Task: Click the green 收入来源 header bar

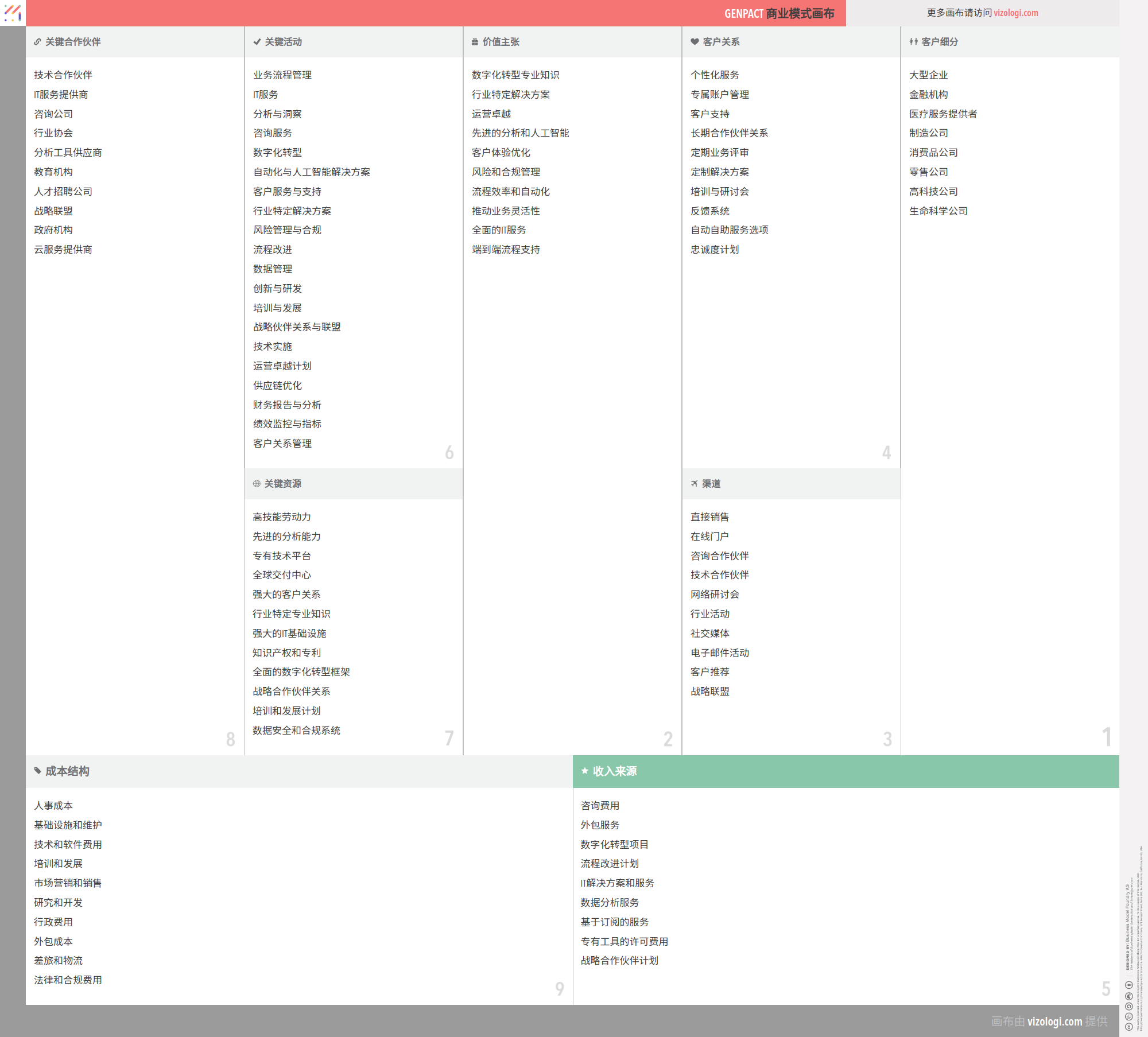Action: click(846, 771)
